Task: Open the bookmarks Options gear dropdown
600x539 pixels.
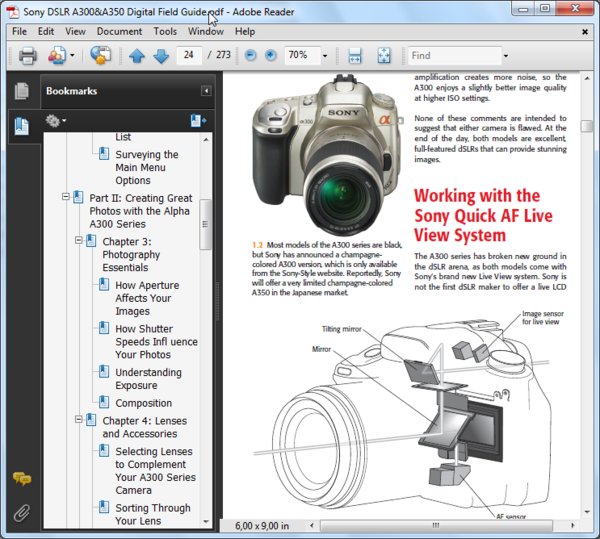Action: coord(56,120)
